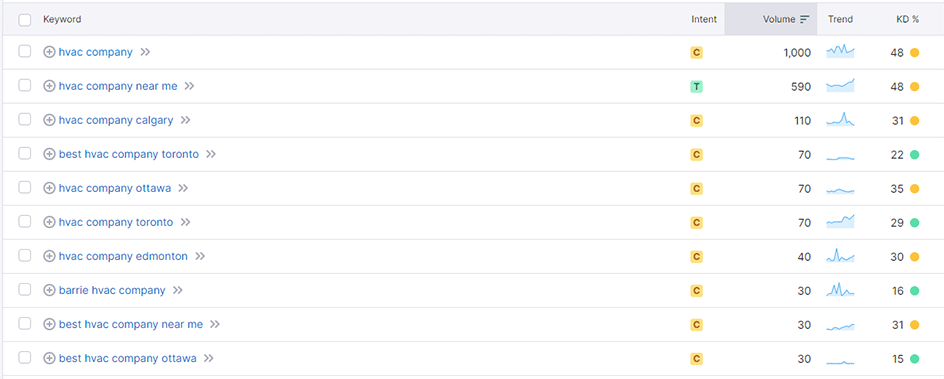Click the green KD dot for barrie hvac
944x379 pixels.
tap(914, 291)
